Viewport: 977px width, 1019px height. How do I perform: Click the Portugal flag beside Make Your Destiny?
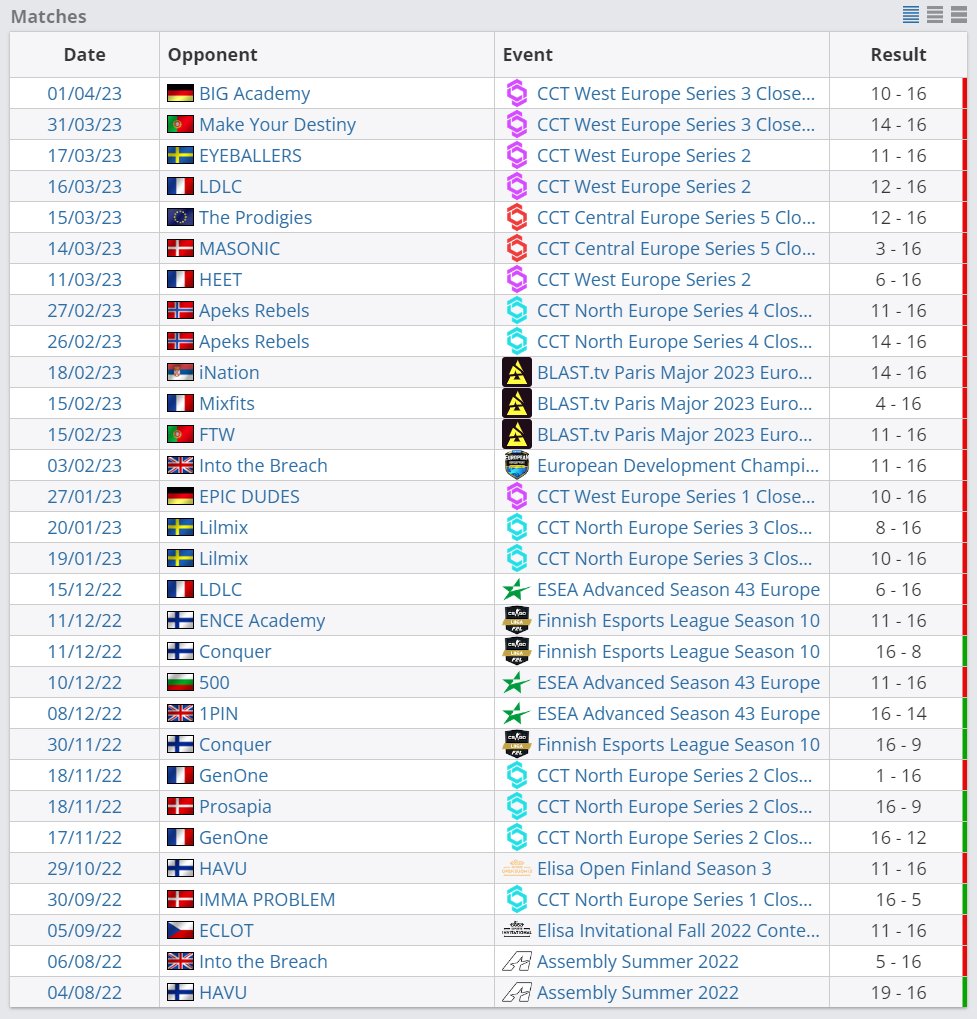[180, 124]
